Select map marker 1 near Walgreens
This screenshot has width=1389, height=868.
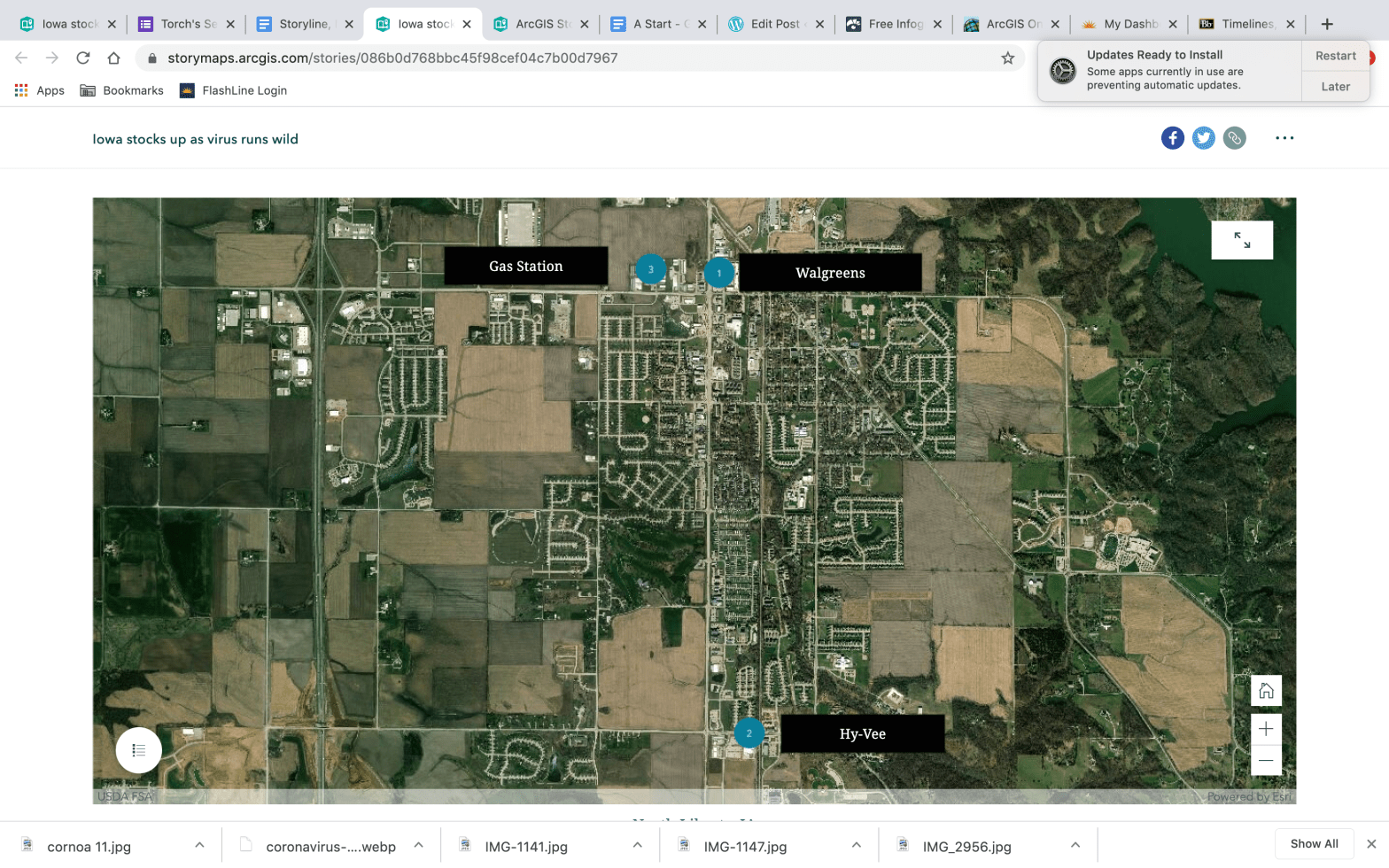point(718,273)
